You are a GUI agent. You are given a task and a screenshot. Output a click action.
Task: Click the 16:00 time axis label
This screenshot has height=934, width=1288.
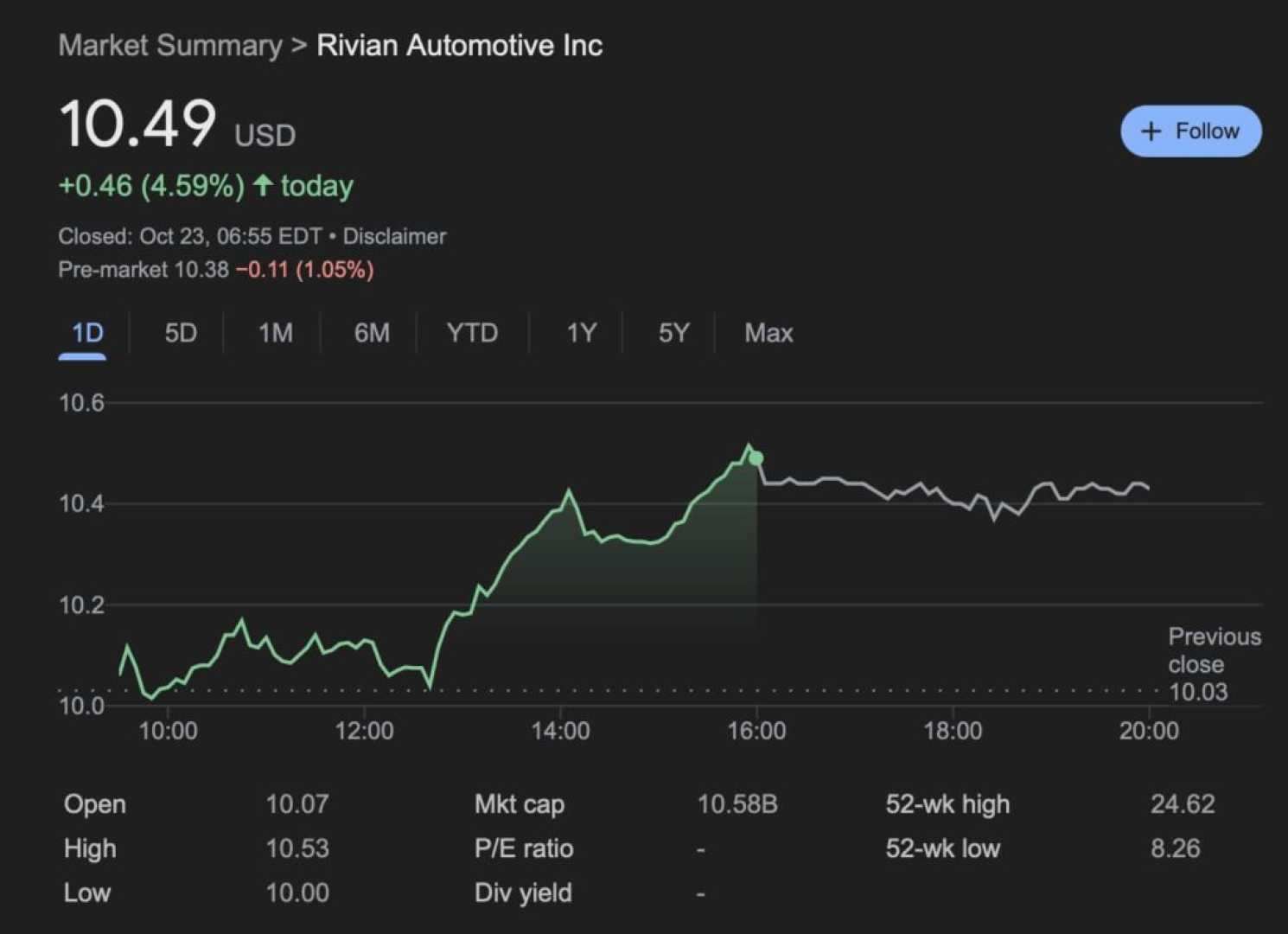click(x=756, y=731)
